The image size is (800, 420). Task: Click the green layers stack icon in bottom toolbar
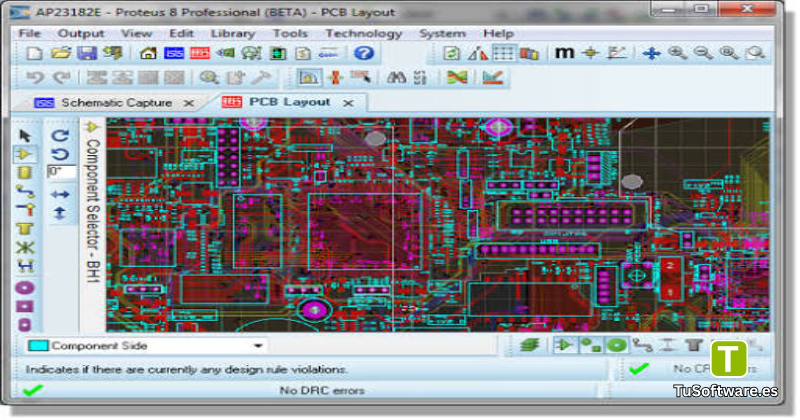pyautogui.click(x=530, y=345)
